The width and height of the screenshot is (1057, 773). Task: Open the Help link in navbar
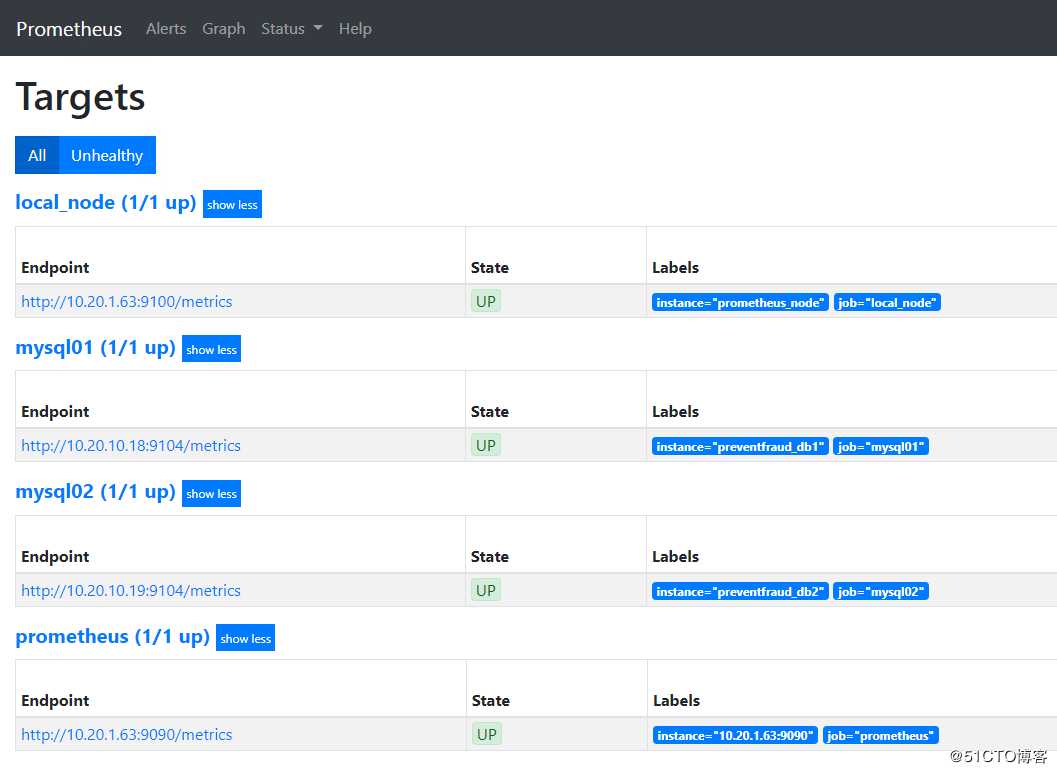click(x=355, y=29)
